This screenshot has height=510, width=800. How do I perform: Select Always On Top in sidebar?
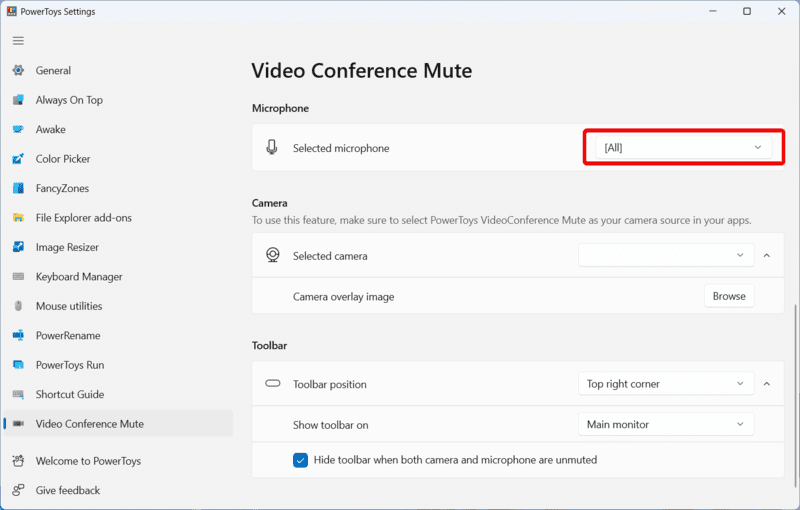coord(118,100)
